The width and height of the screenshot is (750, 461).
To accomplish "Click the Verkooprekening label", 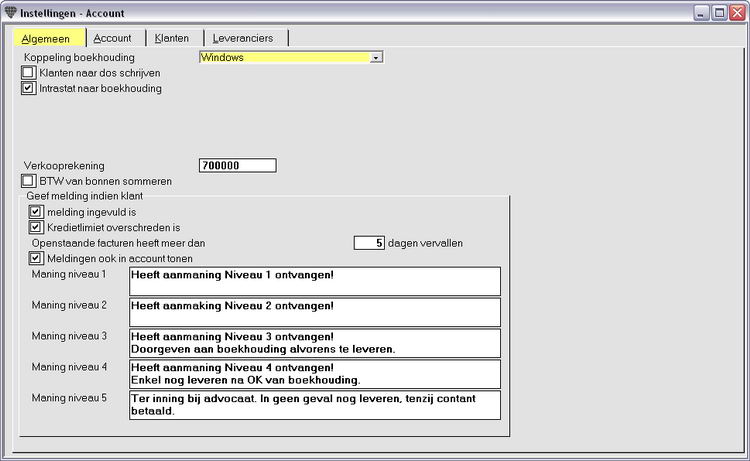I will tap(64, 165).
